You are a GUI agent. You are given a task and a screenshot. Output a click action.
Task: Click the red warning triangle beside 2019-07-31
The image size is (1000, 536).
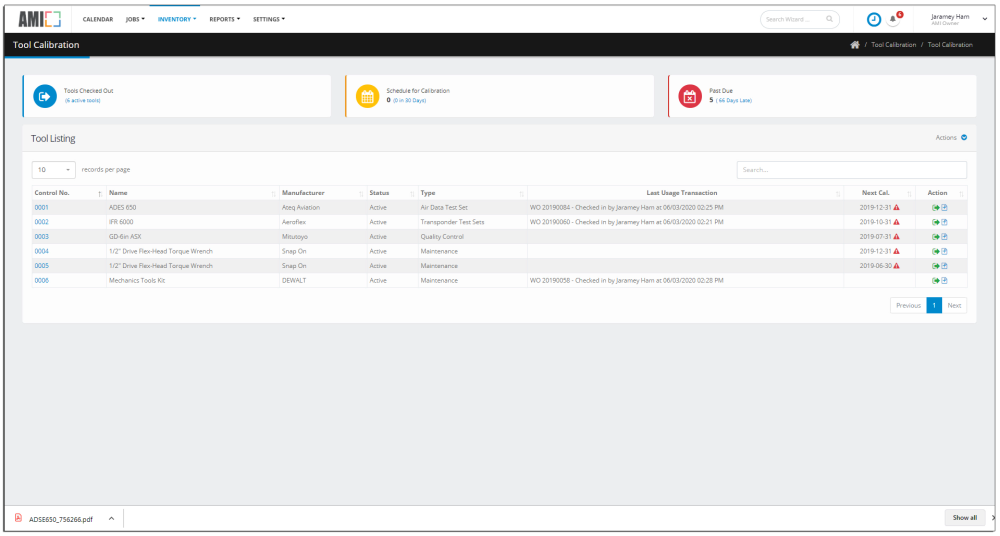[x=896, y=237]
